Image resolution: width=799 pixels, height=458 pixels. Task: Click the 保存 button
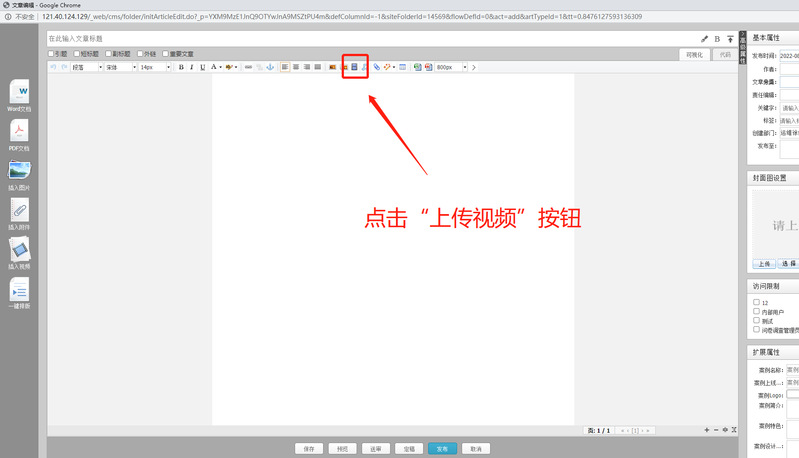click(x=309, y=449)
